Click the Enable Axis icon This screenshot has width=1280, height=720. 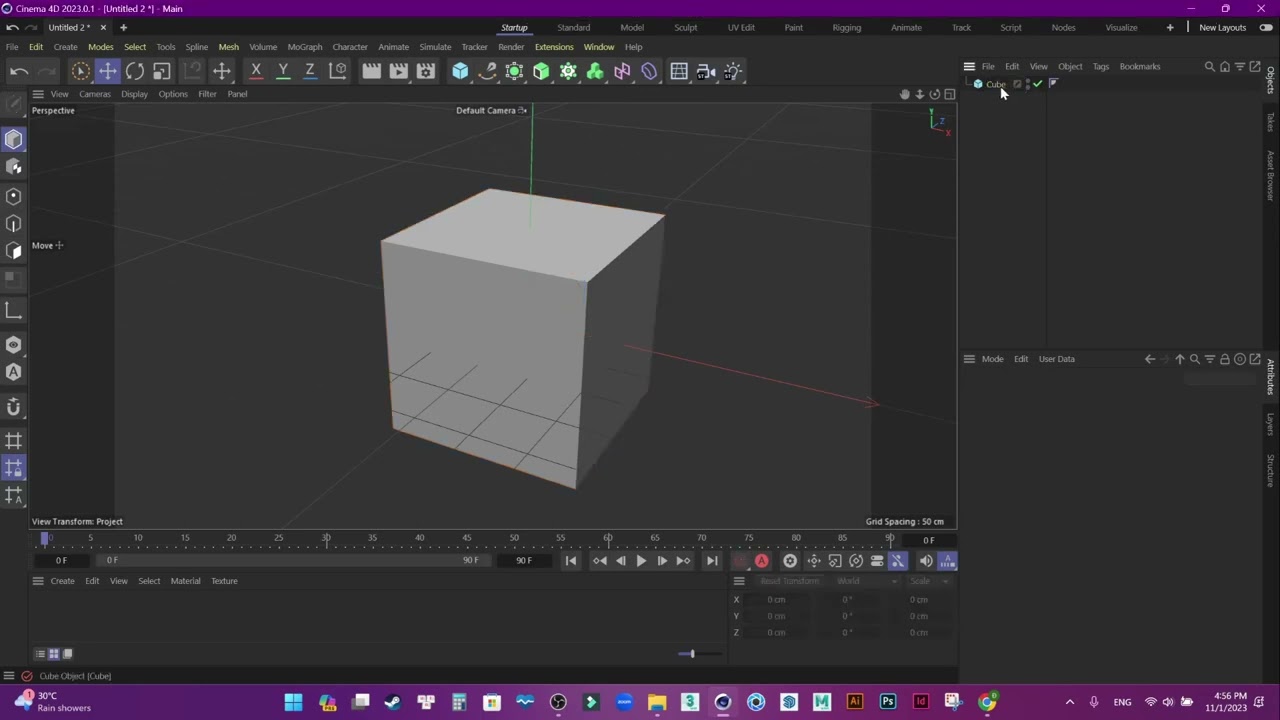click(14, 311)
